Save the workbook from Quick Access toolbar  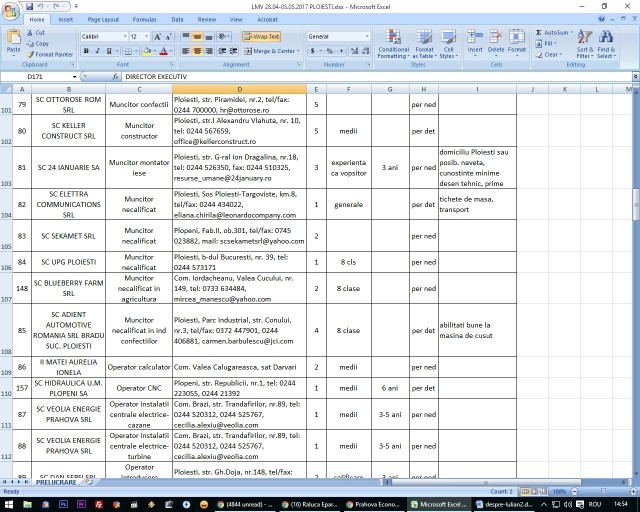point(29,7)
